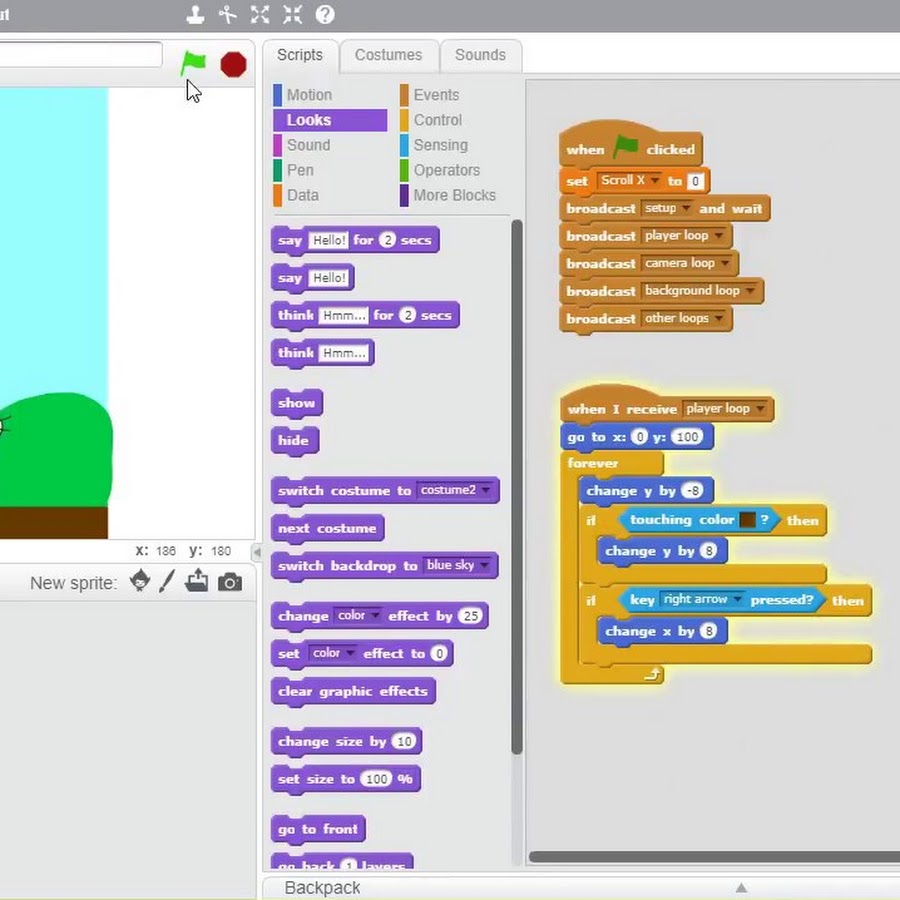Click the 25 value in change effect block

(471, 616)
